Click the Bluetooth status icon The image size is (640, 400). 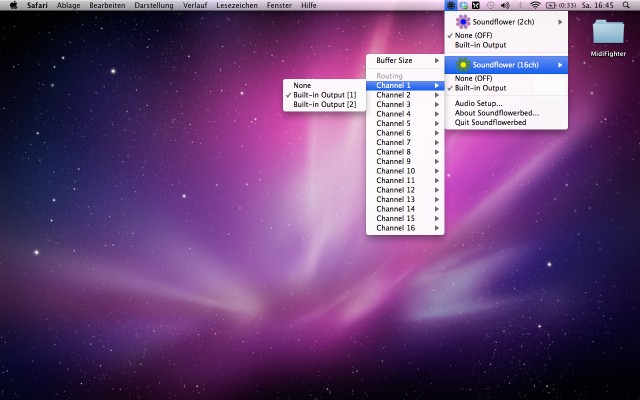click(521, 5)
